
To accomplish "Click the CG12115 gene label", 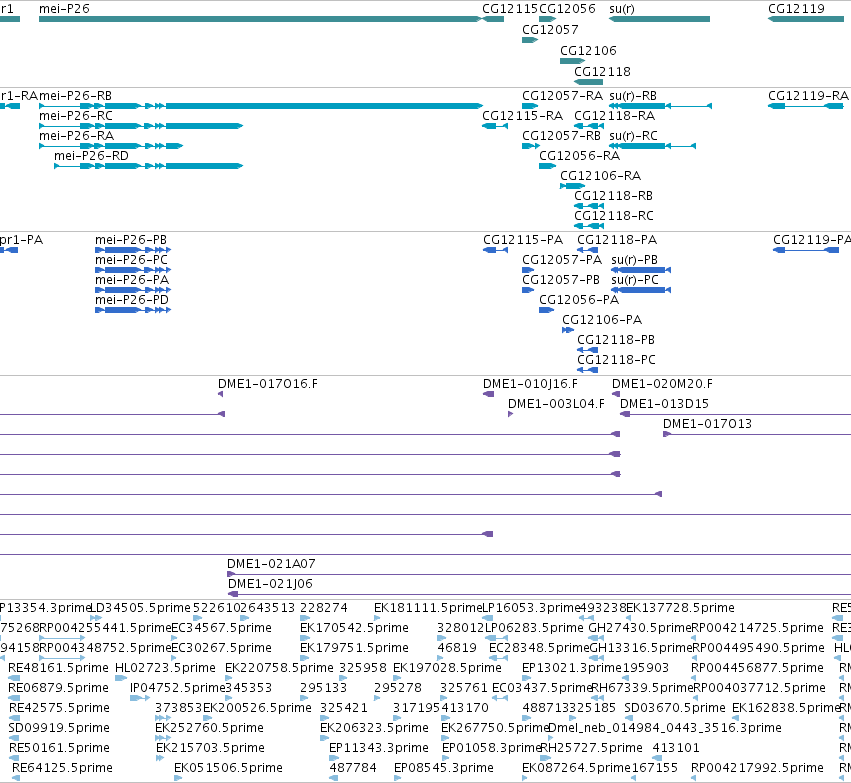I will [x=510, y=9].
